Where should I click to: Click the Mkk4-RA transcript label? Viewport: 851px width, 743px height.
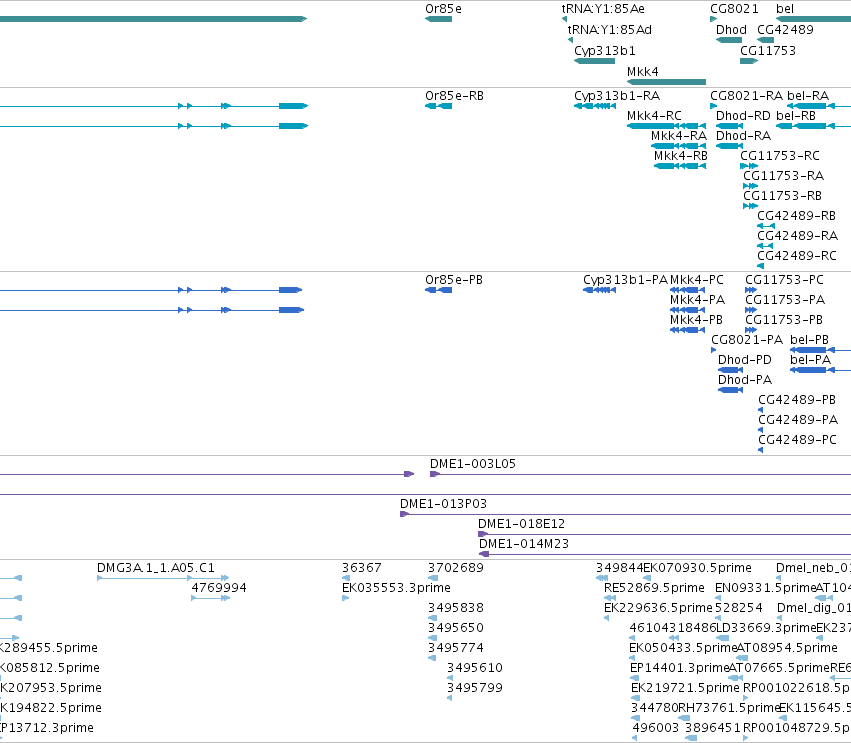coord(679,136)
